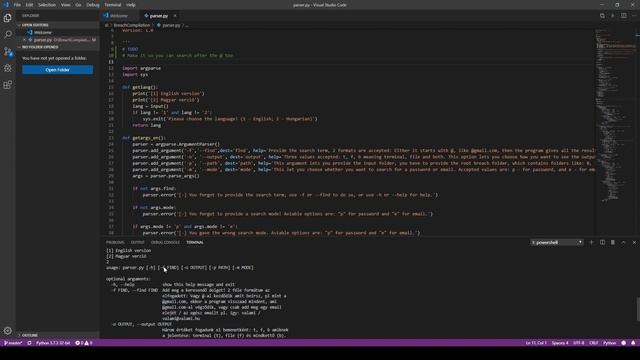Screen dimensions: 640x360
Task: Close the terminal panel with X icon
Action: click(634, 242)
